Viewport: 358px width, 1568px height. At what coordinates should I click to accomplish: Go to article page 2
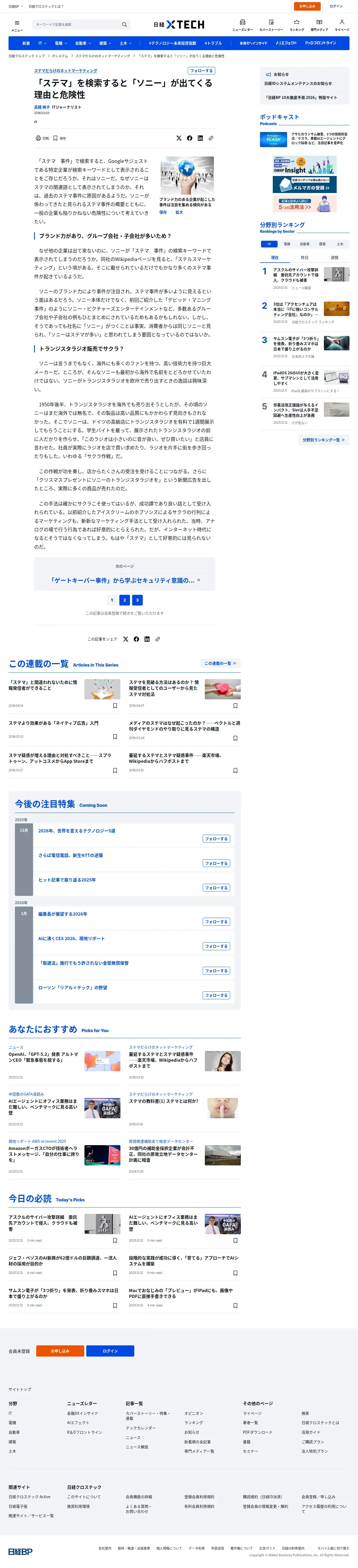pyautogui.click(x=125, y=600)
